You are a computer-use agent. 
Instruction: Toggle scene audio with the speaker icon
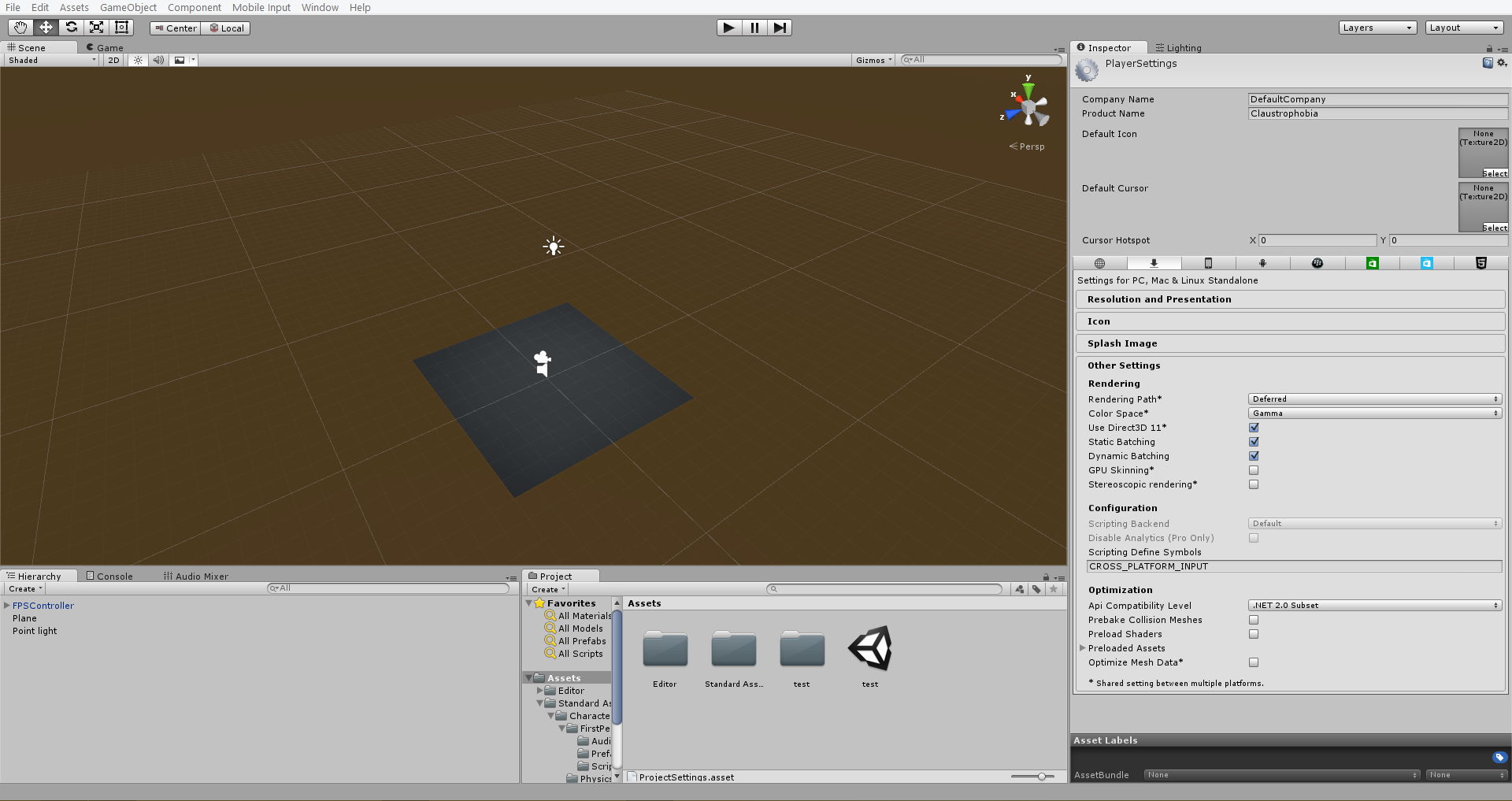[x=159, y=60]
